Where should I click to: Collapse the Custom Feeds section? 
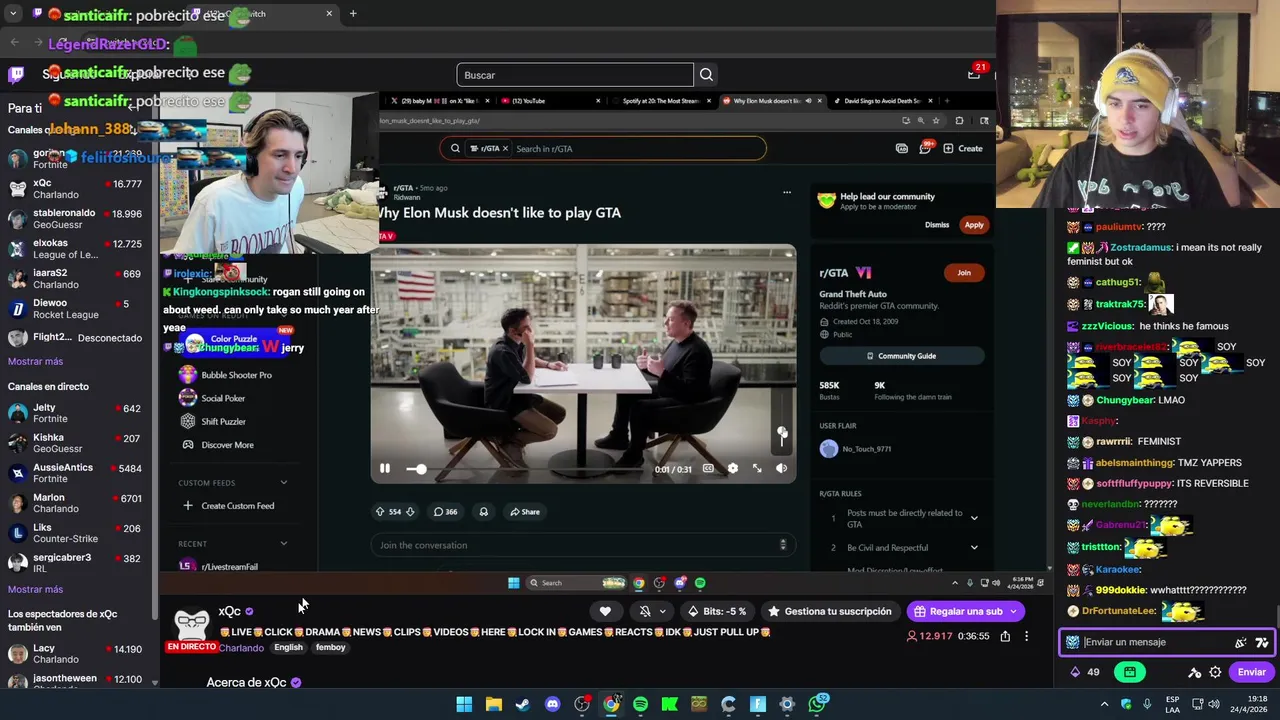pyautogui.click(x=283, y=483)
